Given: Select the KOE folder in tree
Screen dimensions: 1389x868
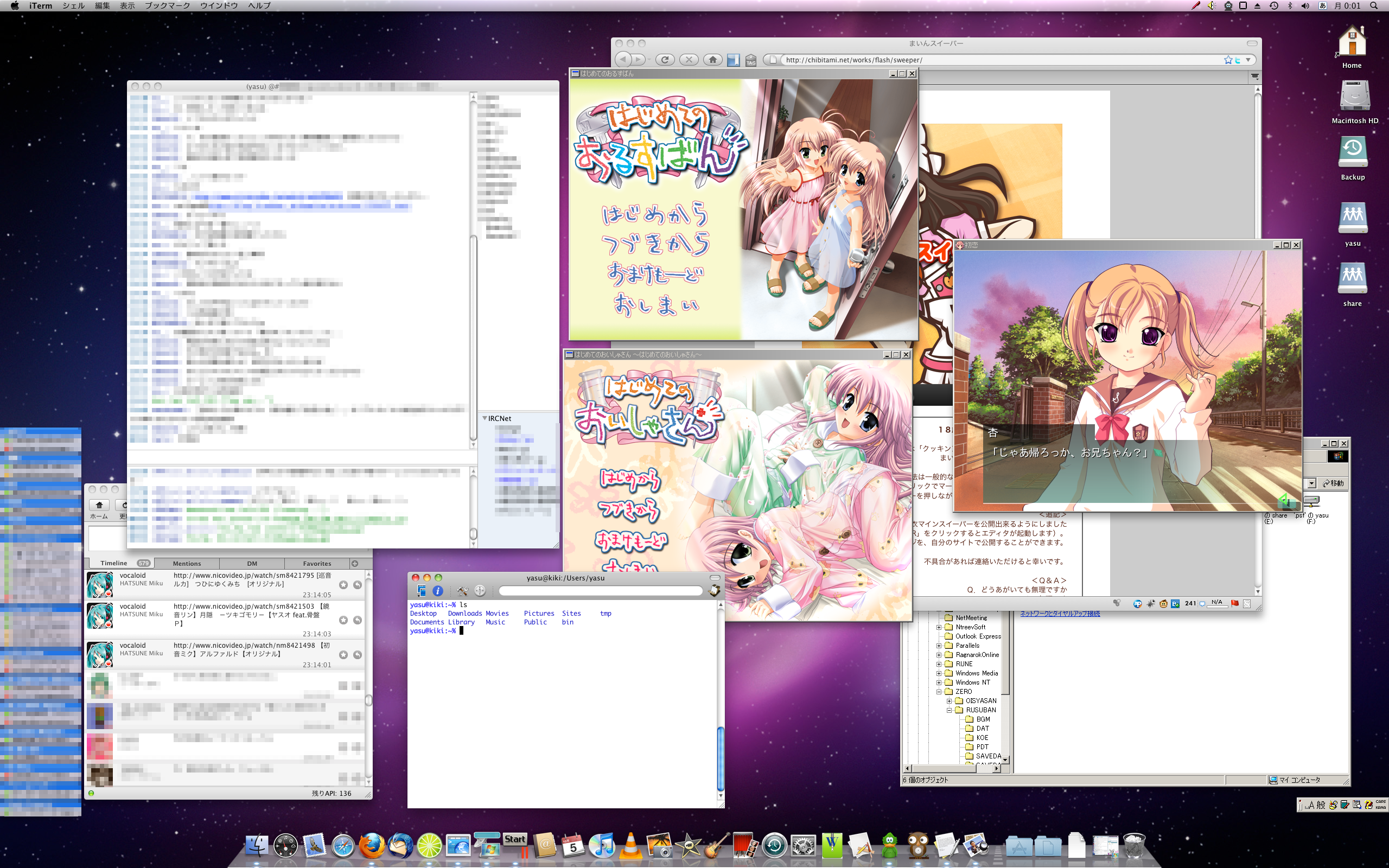Looking at the screenshot, I should (x=982, y=737).
